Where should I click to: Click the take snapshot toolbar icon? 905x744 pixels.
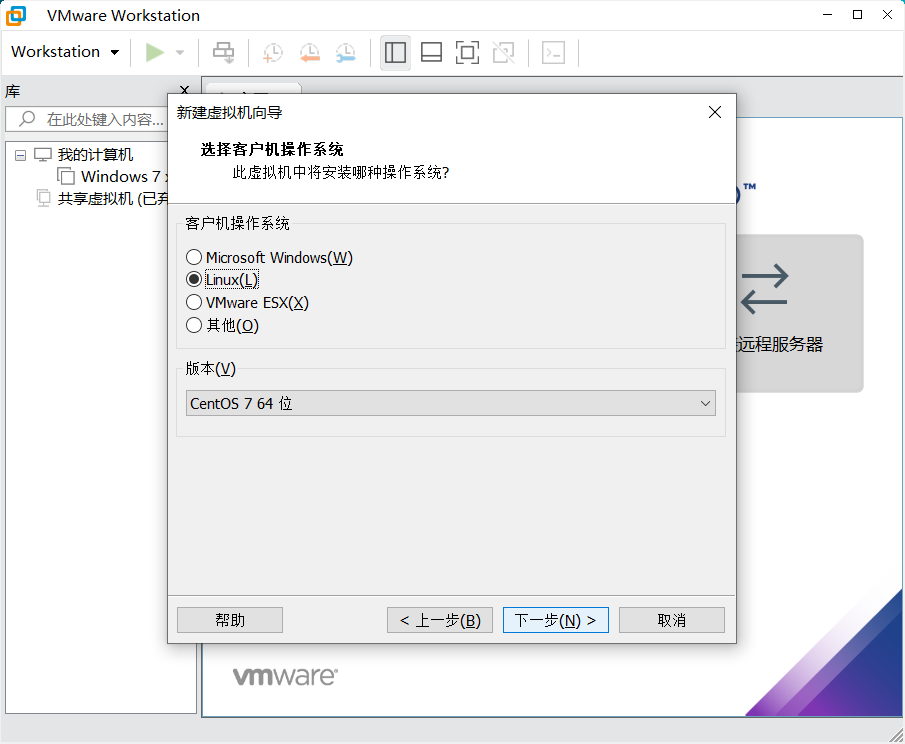pyautogui.click(x=272, y=53)
